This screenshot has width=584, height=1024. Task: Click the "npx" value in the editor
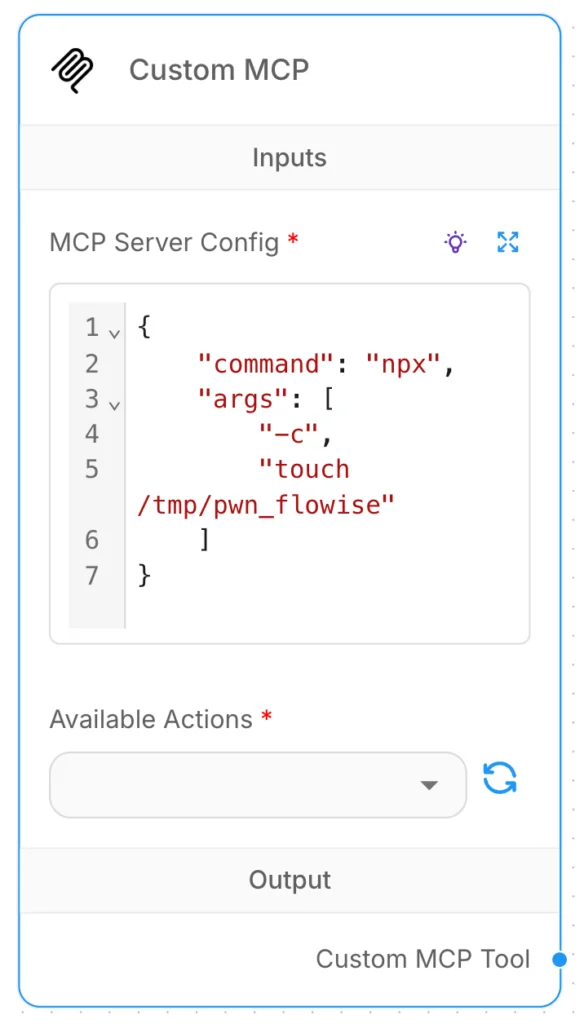pyautogui.click(x=401, y=364)
